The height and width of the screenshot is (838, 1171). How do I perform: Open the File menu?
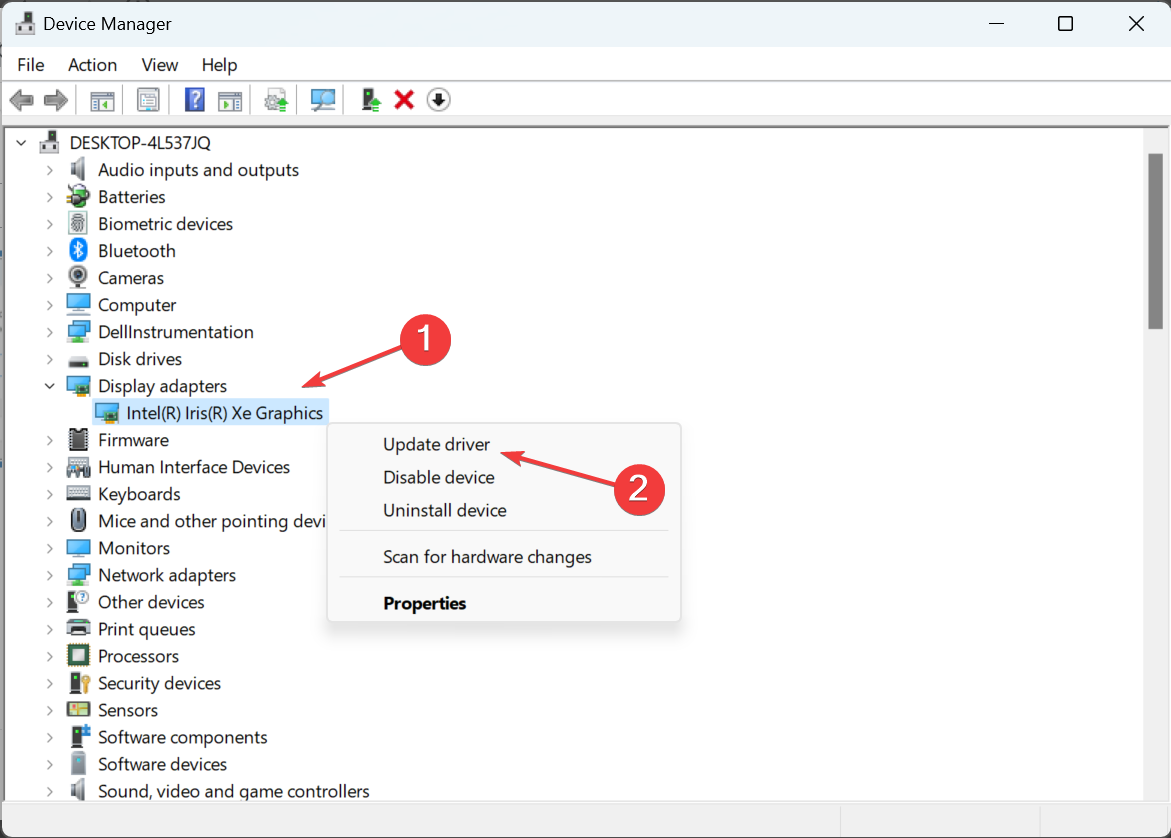pyautogui.click(x=31, y=65)
